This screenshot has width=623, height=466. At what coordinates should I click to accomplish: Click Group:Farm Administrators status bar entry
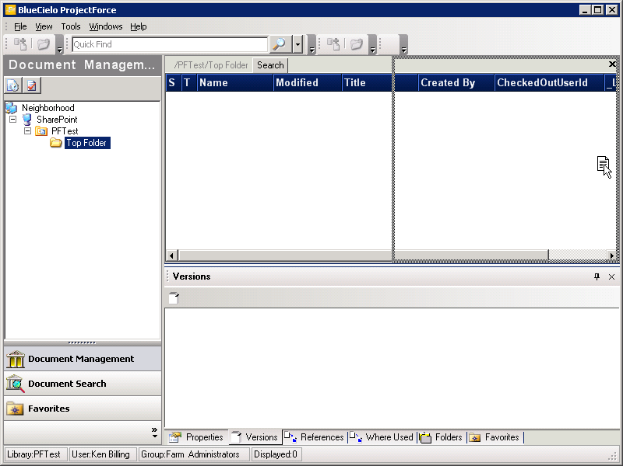pyautogui.click(x=193, y=454)
